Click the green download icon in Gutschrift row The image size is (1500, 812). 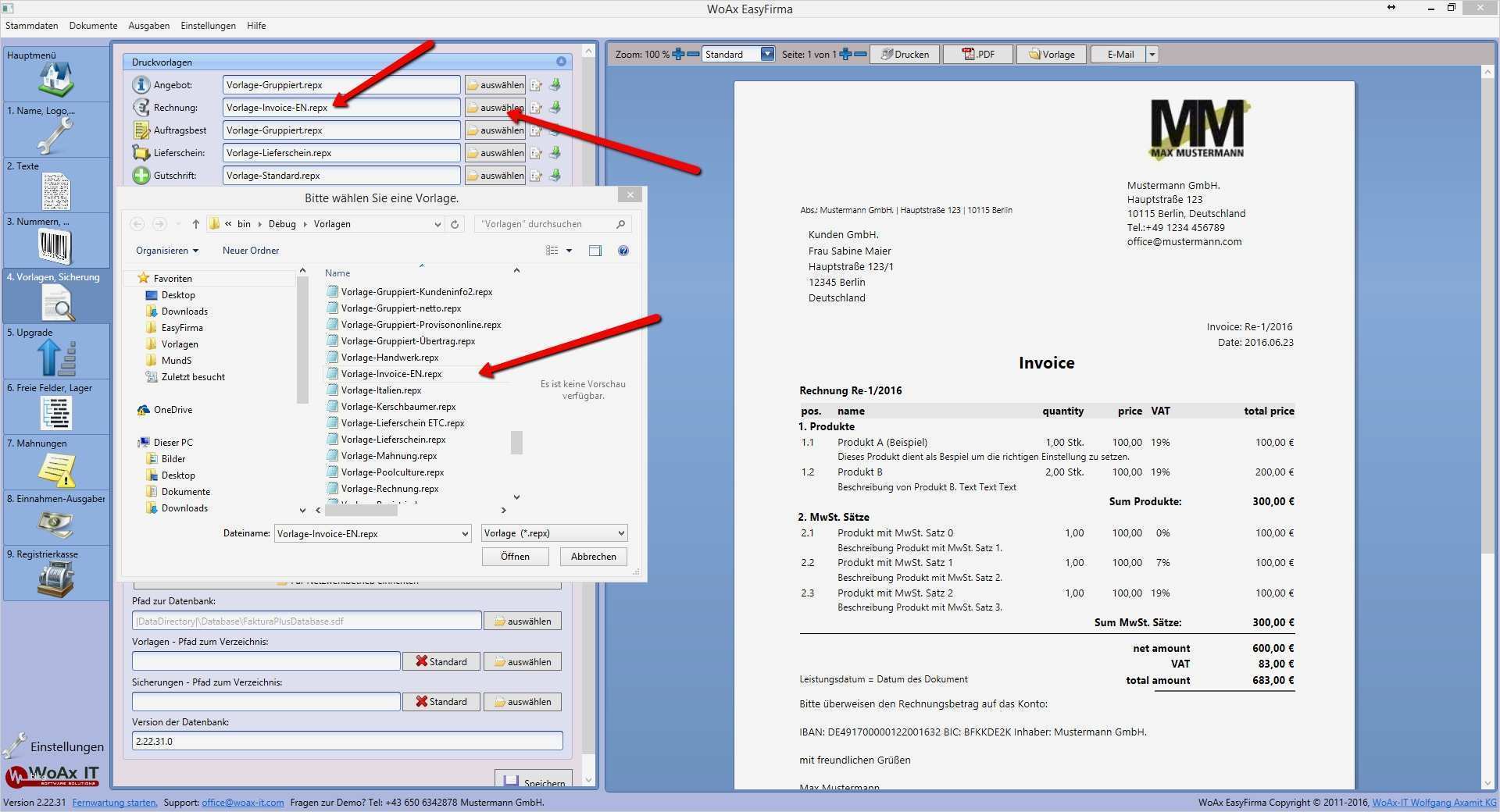555,176
